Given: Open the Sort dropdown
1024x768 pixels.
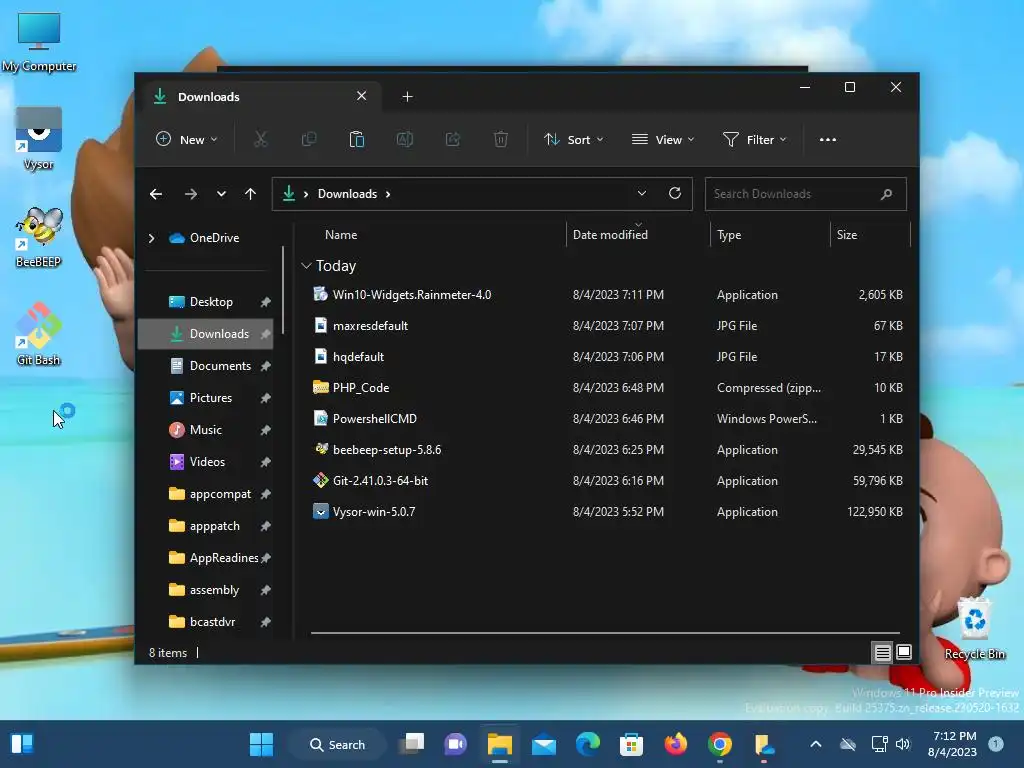Looking at the screenshot, I should coord(573,139).
